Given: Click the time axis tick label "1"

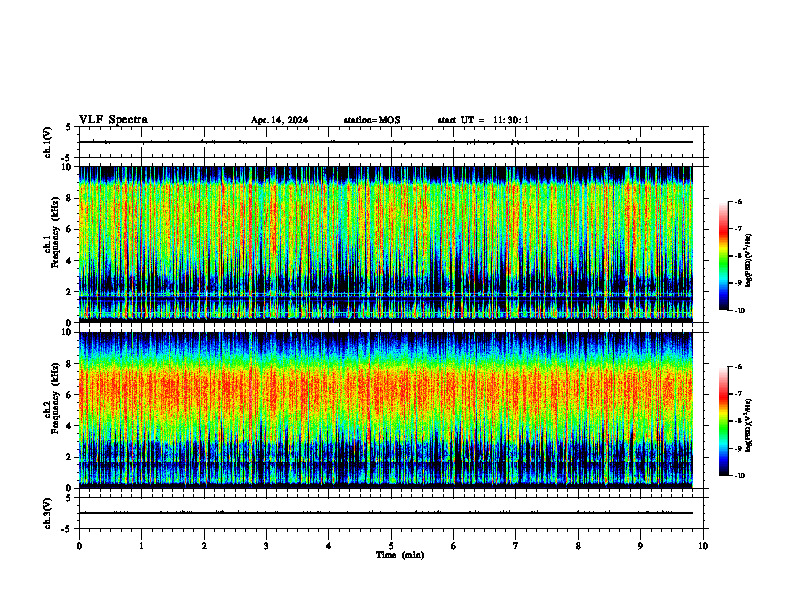Looking at the screenshot, I should (141, 546).
